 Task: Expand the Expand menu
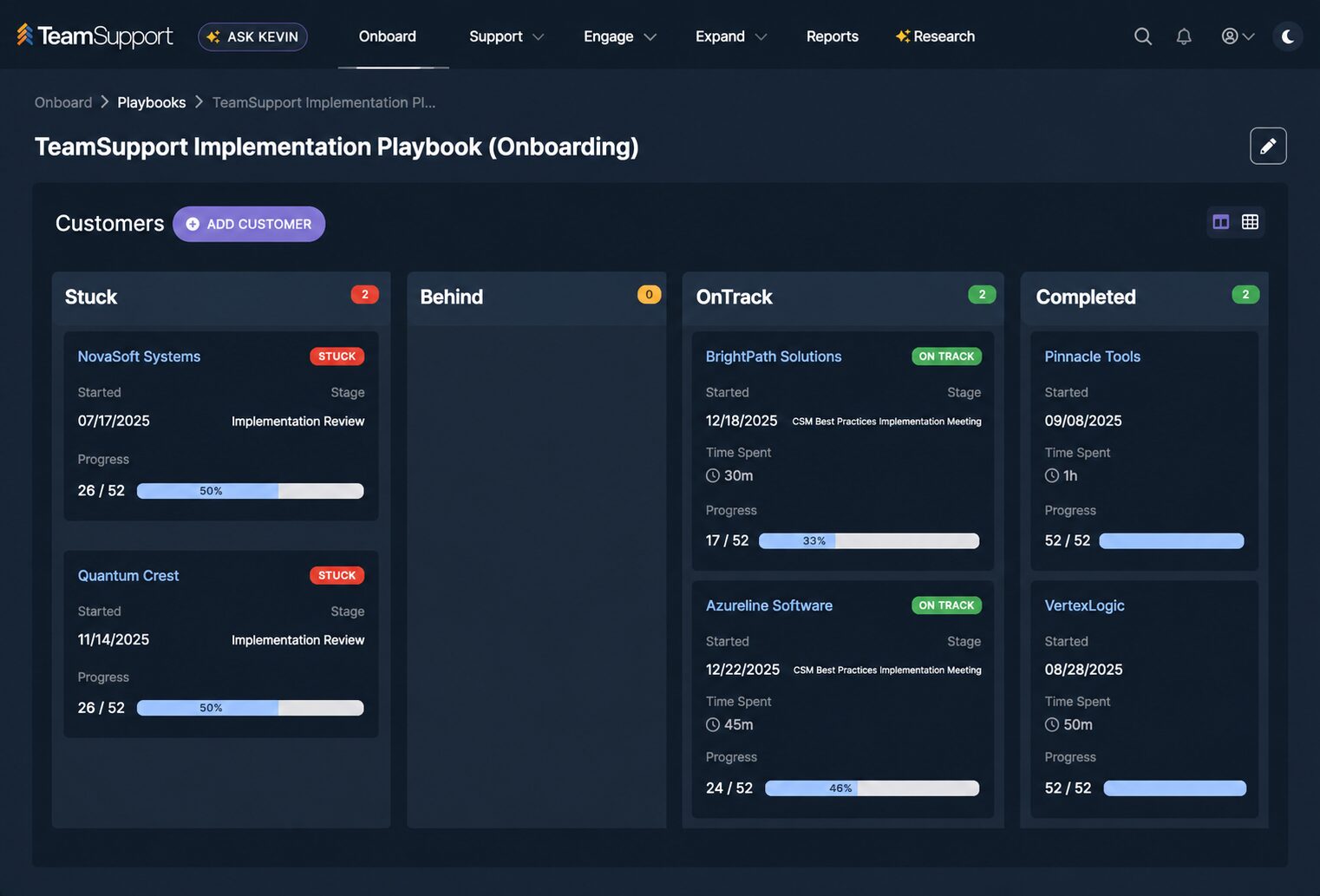(731, 36)
